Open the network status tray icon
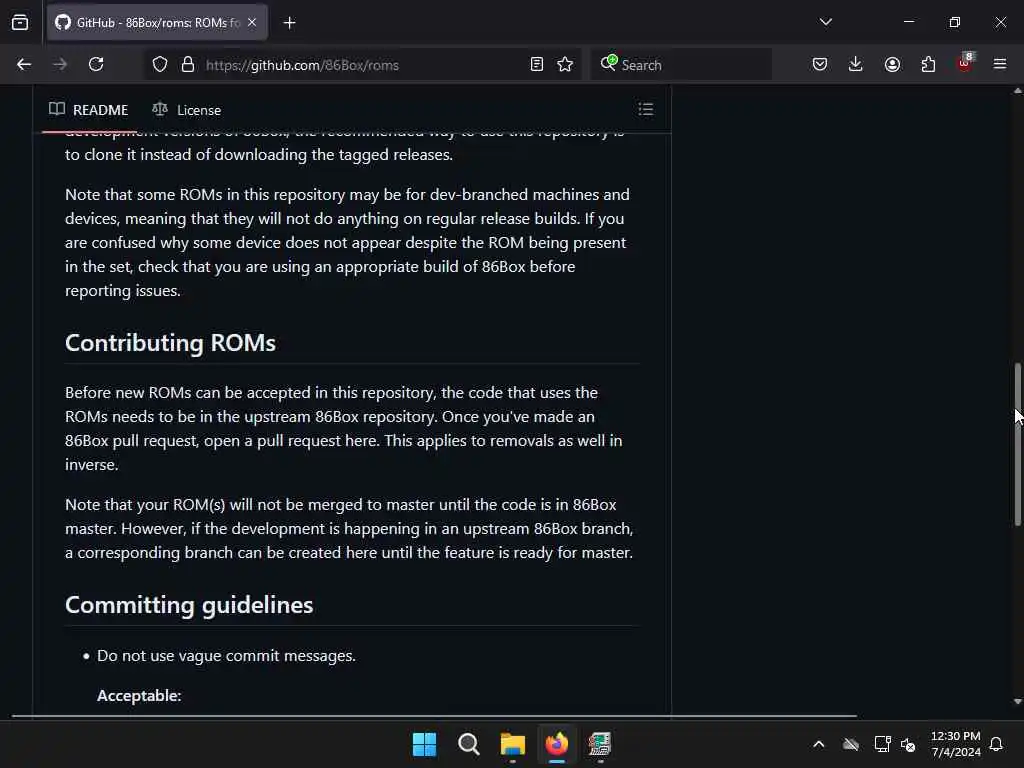The height and width of the screenshot is (768, 1024). point(882,744)
